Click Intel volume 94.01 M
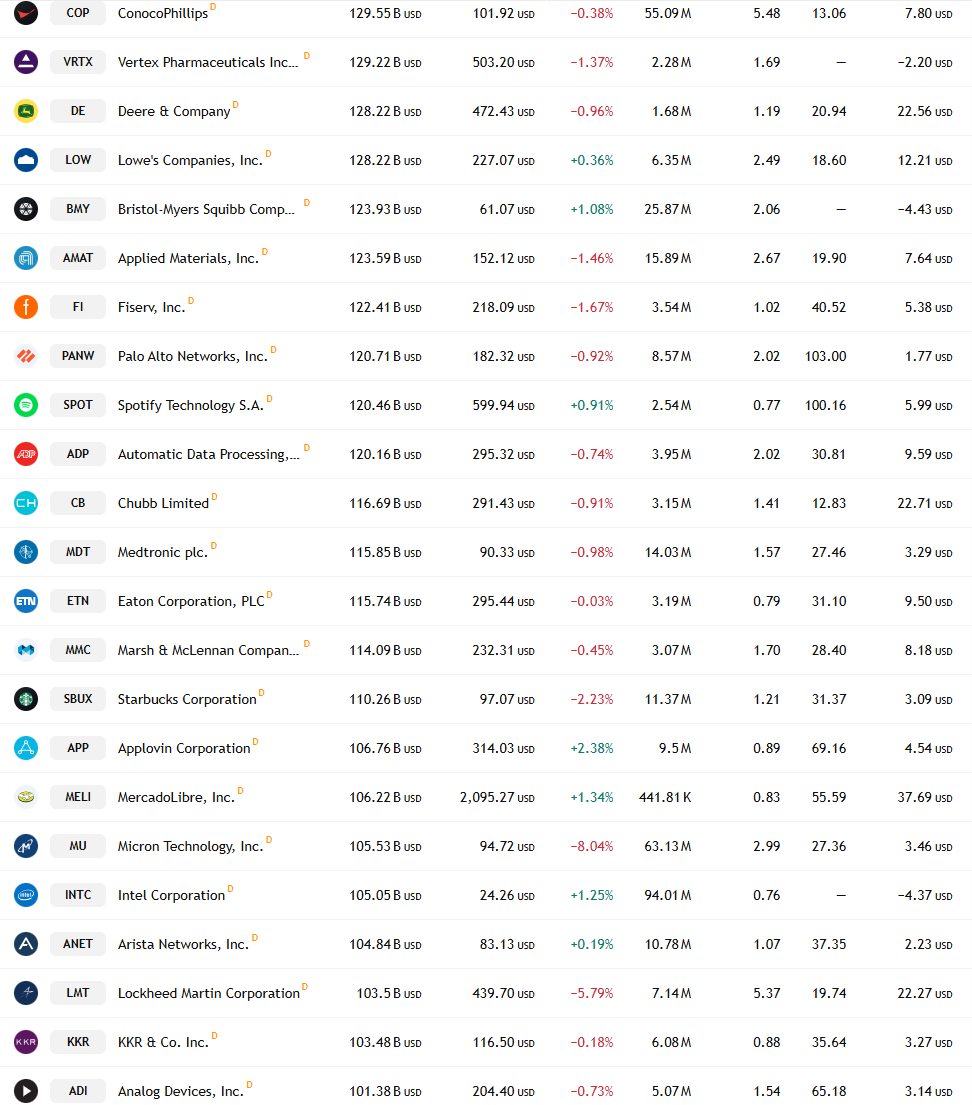This screenshot has width=972, height=1105. [x=668, y=895]
